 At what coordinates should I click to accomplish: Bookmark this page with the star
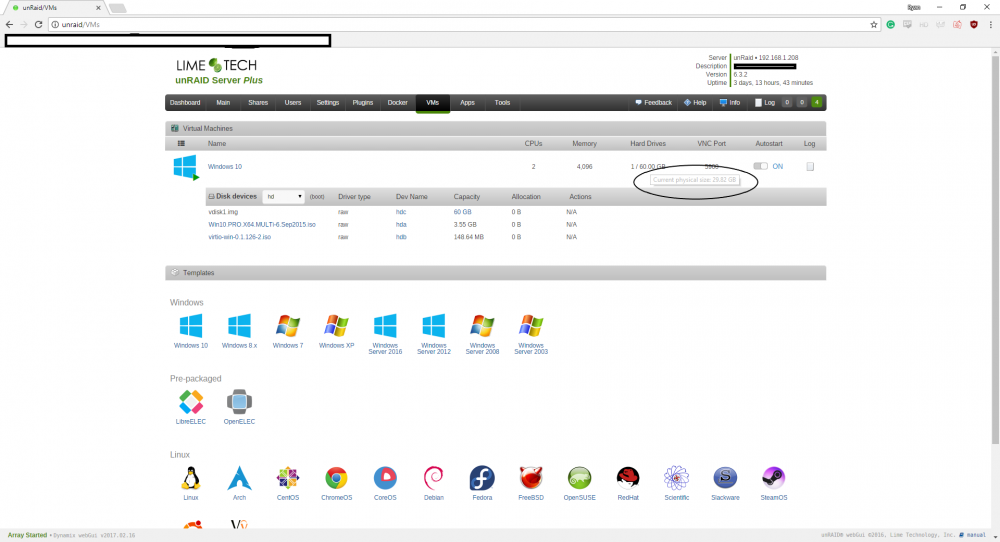coord(874,24)
